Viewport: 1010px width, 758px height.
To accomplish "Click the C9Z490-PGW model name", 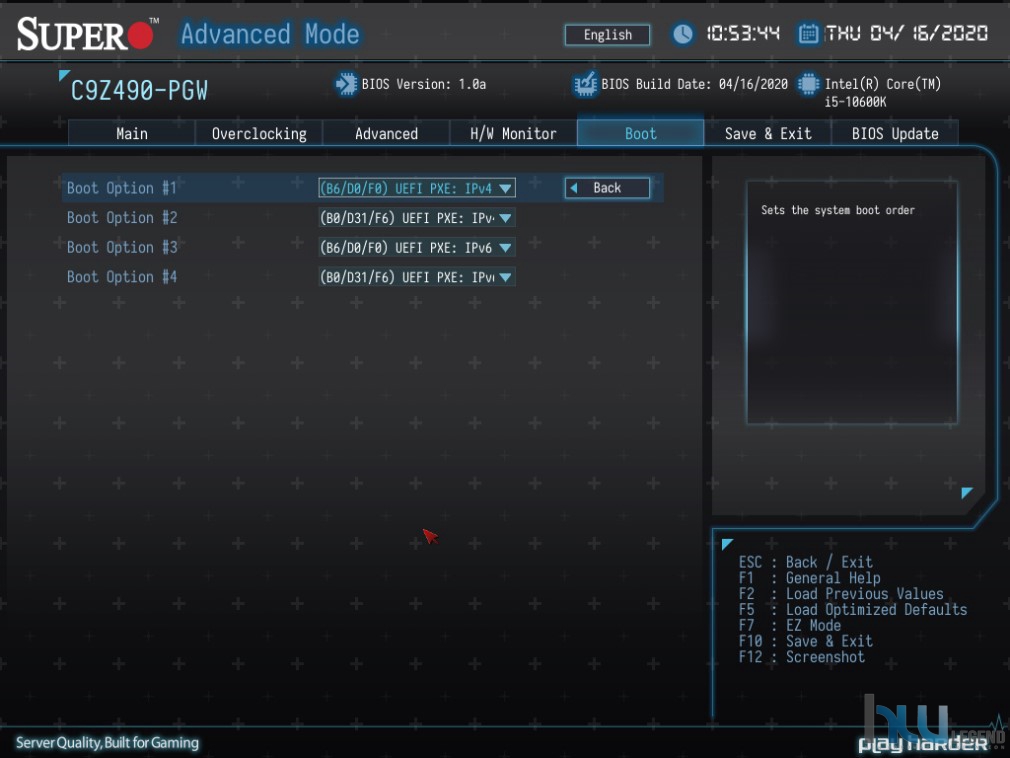I will point(139,91).
